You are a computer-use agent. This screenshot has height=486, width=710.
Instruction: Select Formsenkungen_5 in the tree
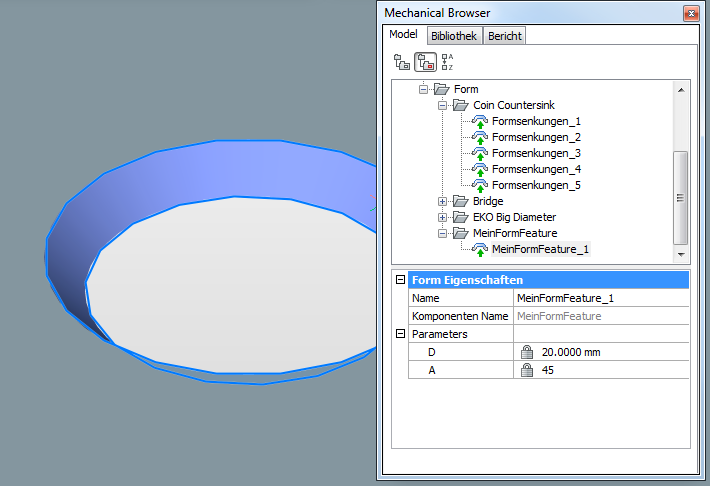pyautogui.click(x=536, y=185)
